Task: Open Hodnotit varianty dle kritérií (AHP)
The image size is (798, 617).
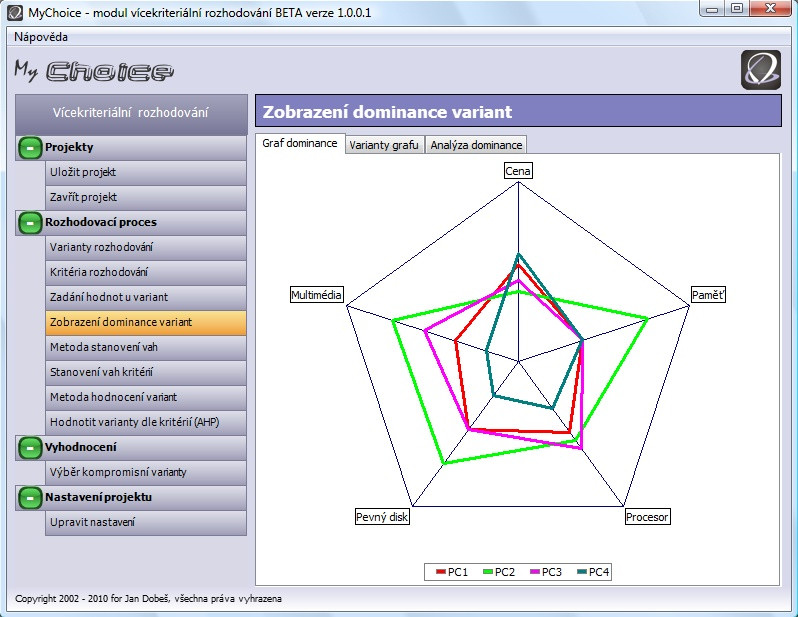Action: pyautogui.click(x=146, y=422)
